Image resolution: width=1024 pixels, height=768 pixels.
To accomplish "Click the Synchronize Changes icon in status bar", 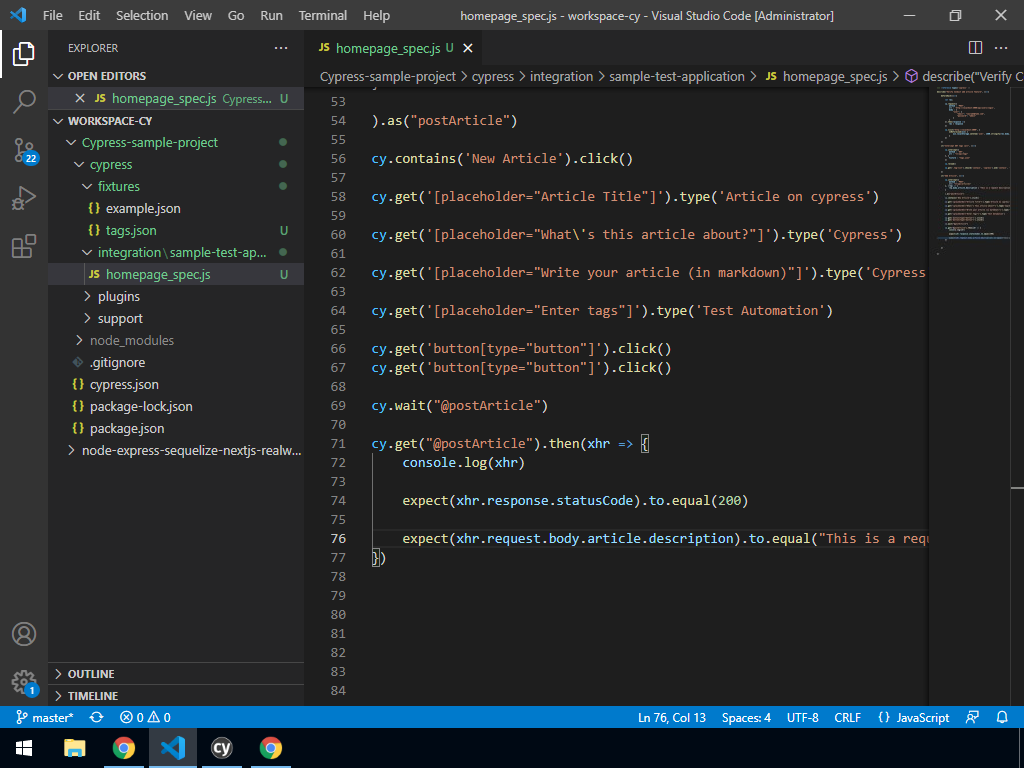I will (x=96, y=717).
